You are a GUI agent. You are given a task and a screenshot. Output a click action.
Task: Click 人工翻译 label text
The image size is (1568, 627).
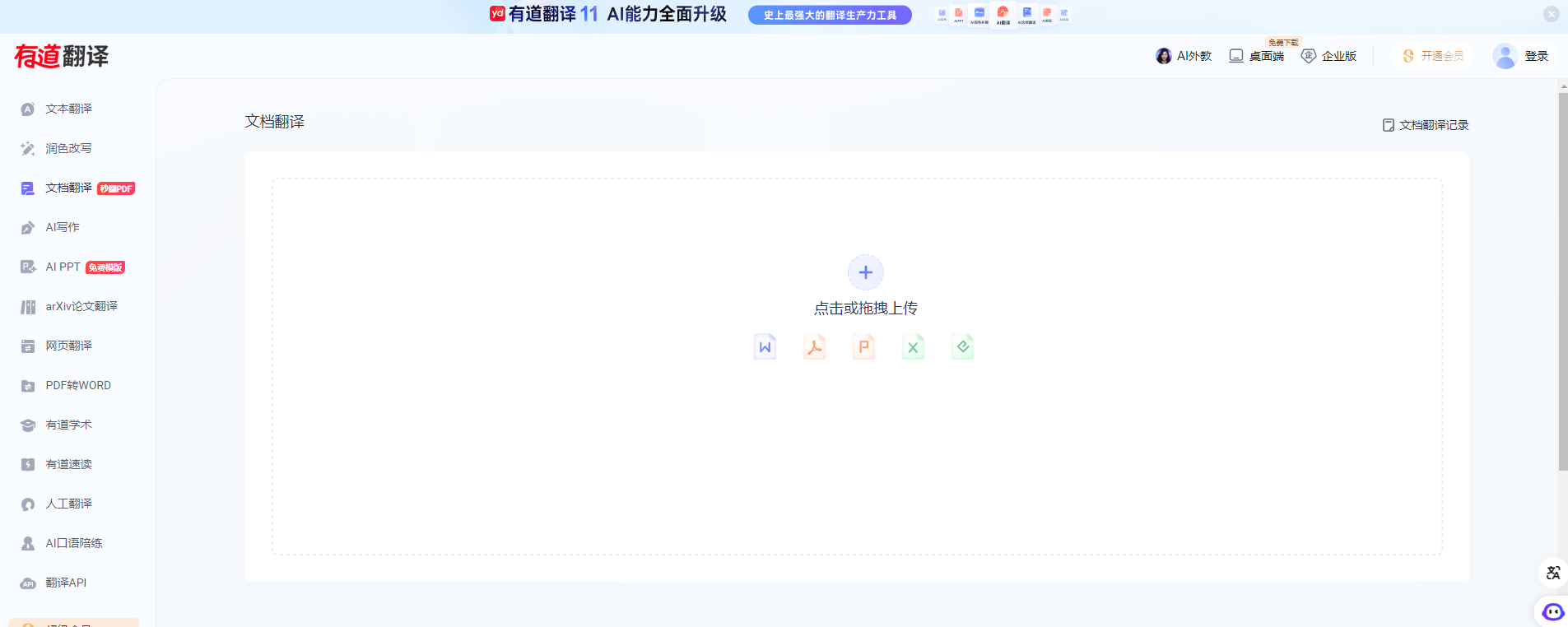69,504
